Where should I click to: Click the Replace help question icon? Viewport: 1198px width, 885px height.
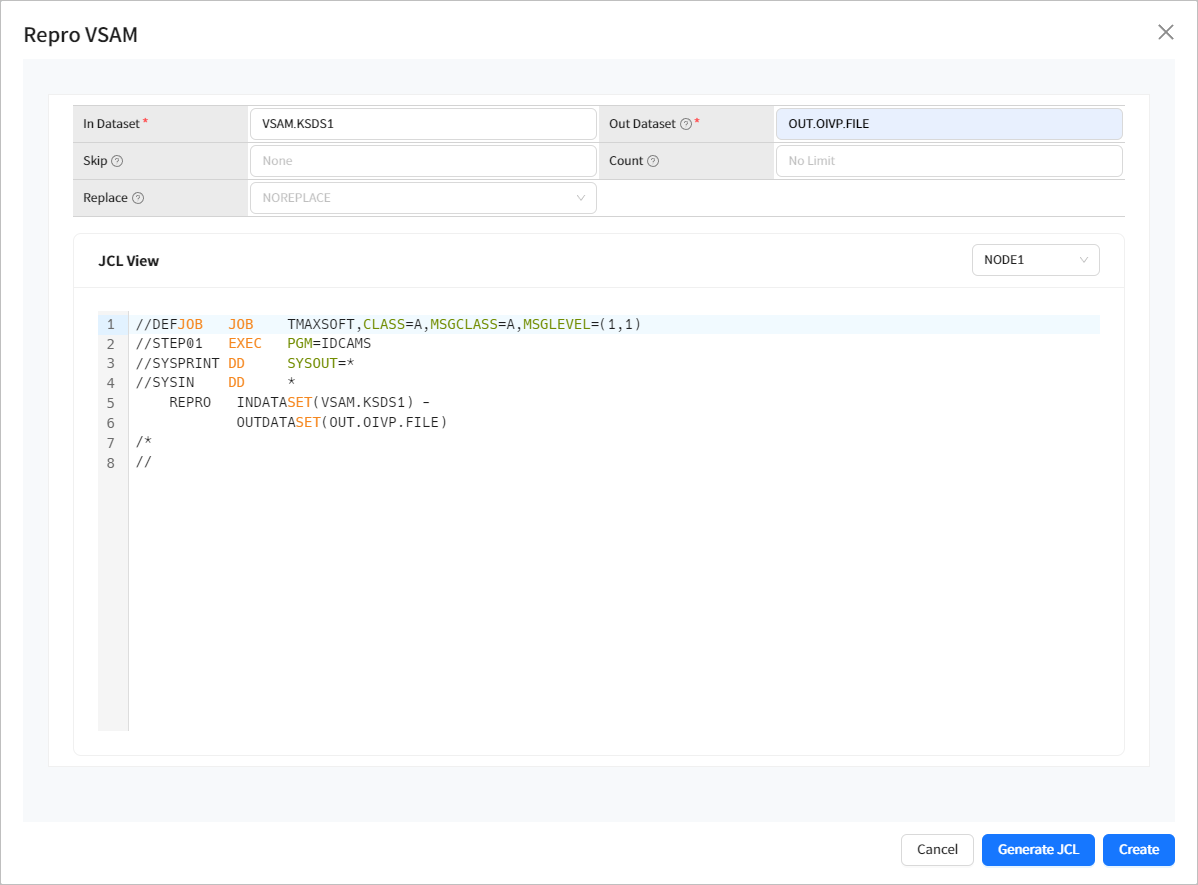138,198
